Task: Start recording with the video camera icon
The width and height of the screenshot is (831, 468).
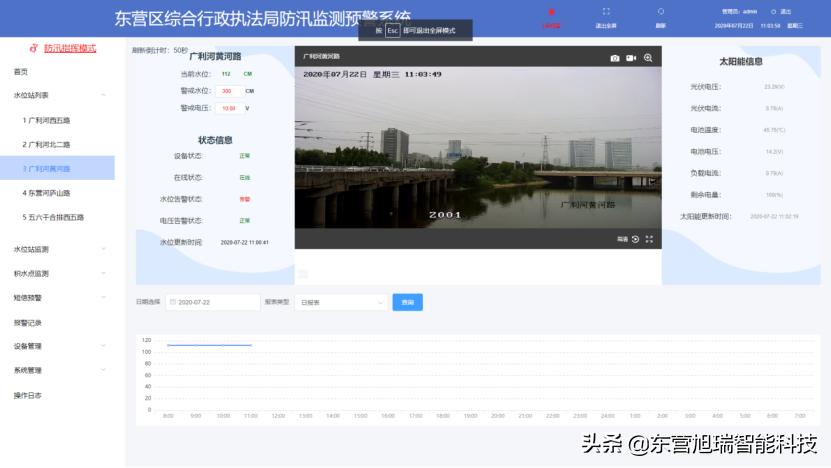Action: [631, 58]
